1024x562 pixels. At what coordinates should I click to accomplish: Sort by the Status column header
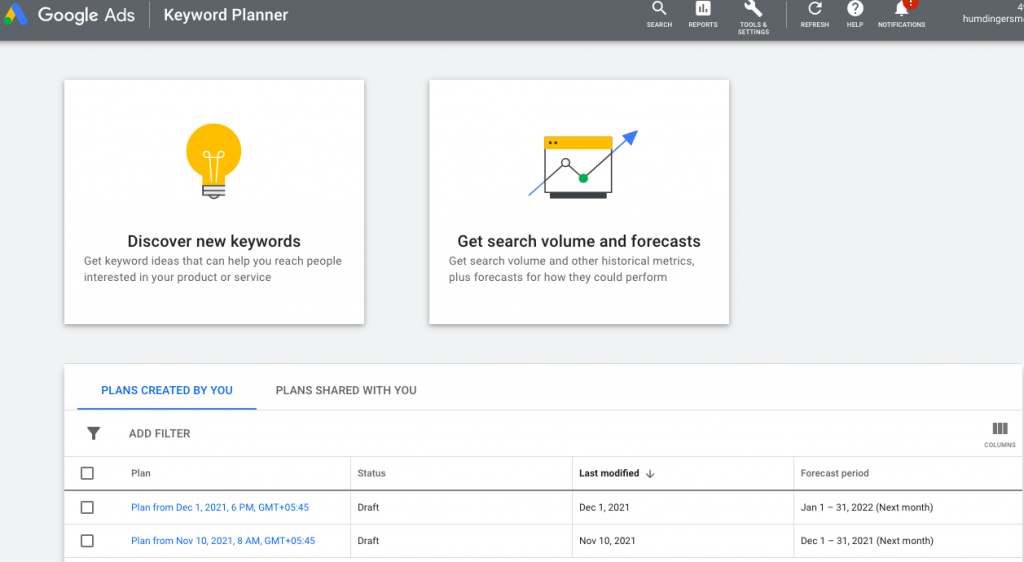[372, 473]
